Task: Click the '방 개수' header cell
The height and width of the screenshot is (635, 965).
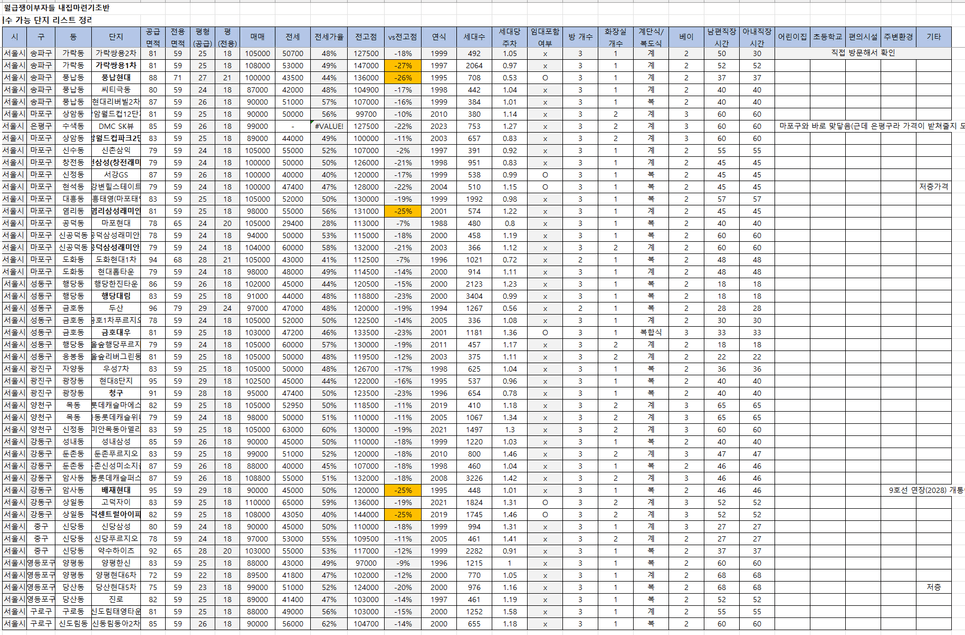Action: 580,37
